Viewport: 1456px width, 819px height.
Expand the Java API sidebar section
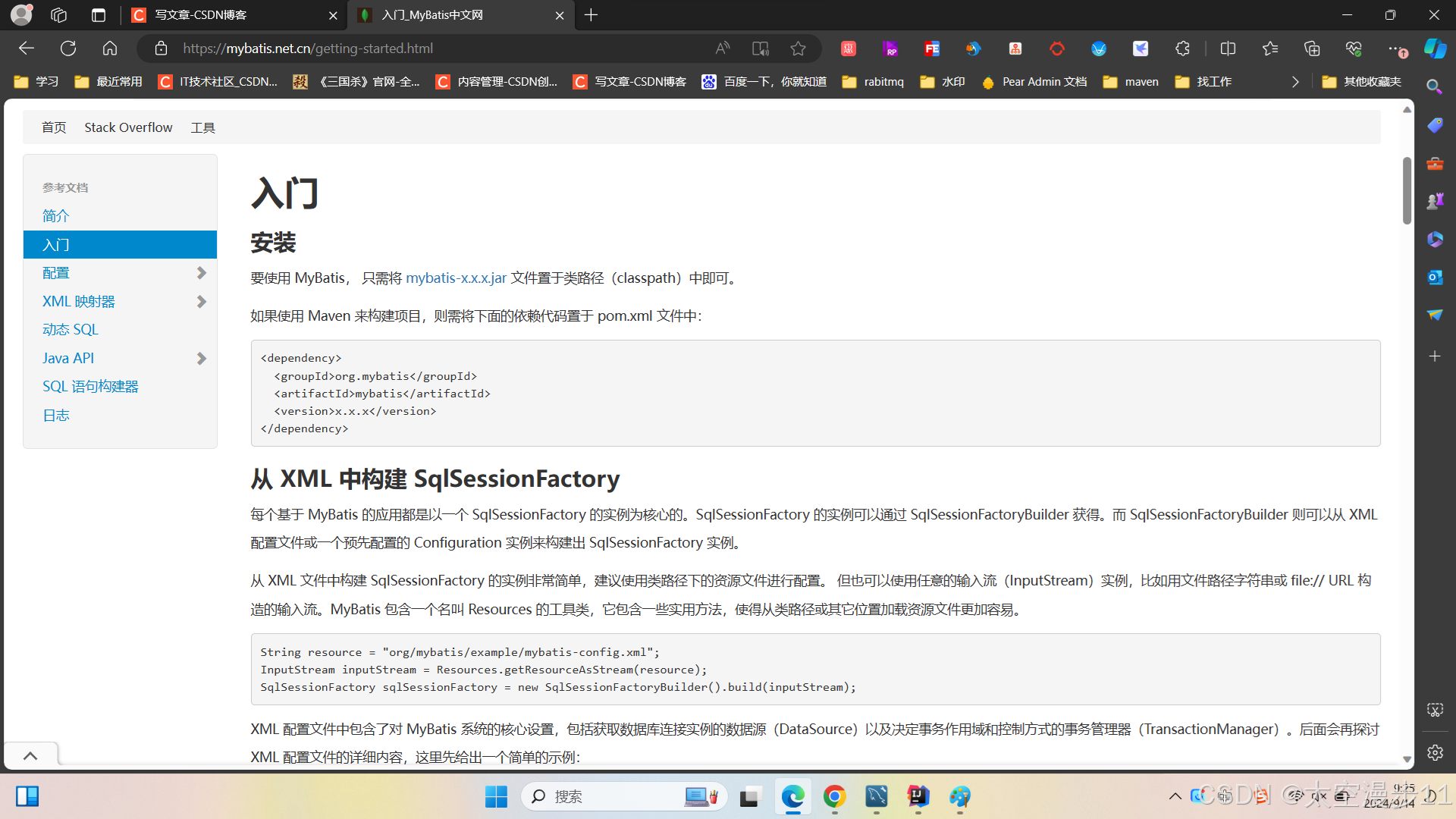[x=200, y=358]
